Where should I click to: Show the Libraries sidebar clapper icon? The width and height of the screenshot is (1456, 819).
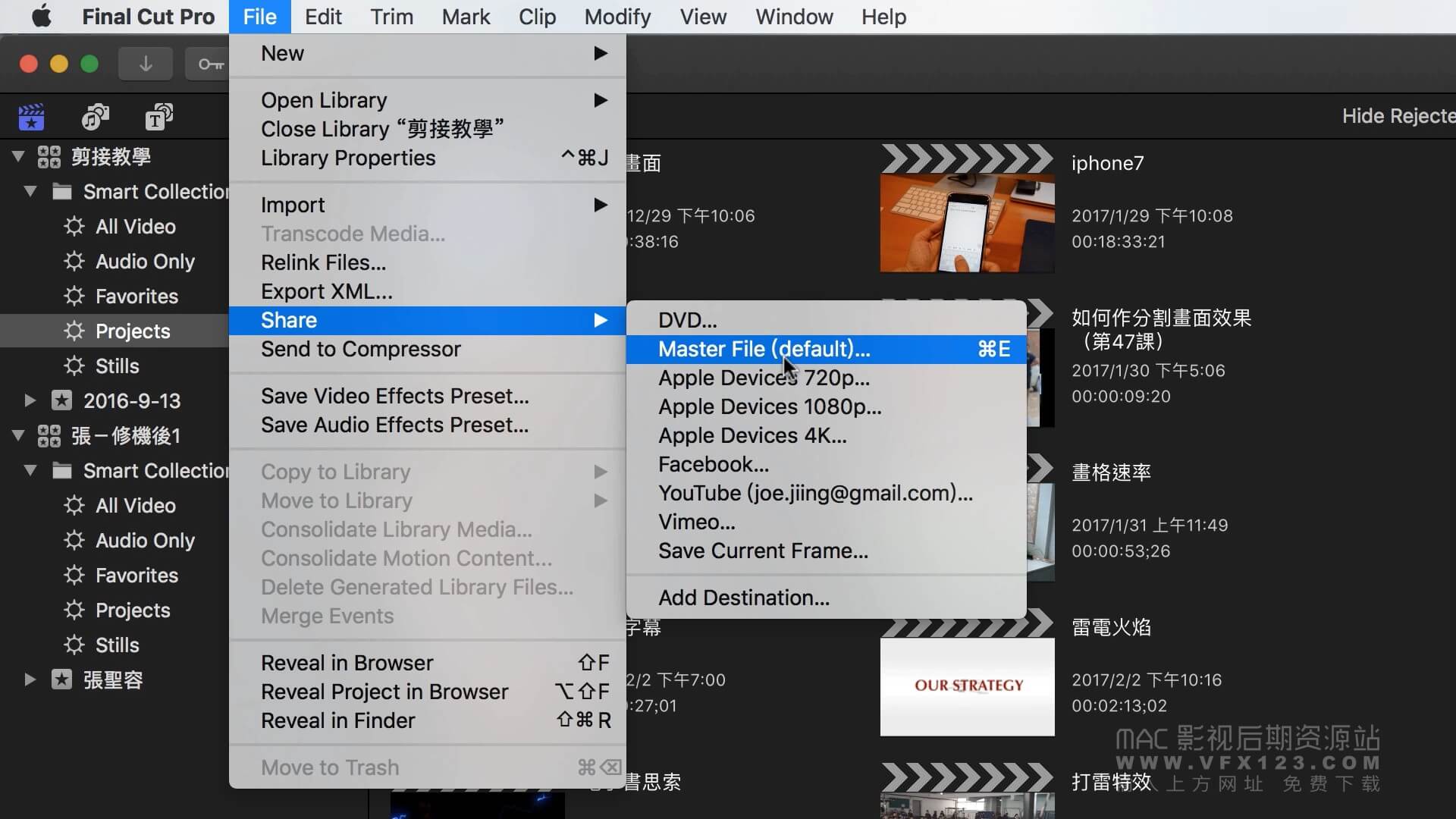coord(31,118)
